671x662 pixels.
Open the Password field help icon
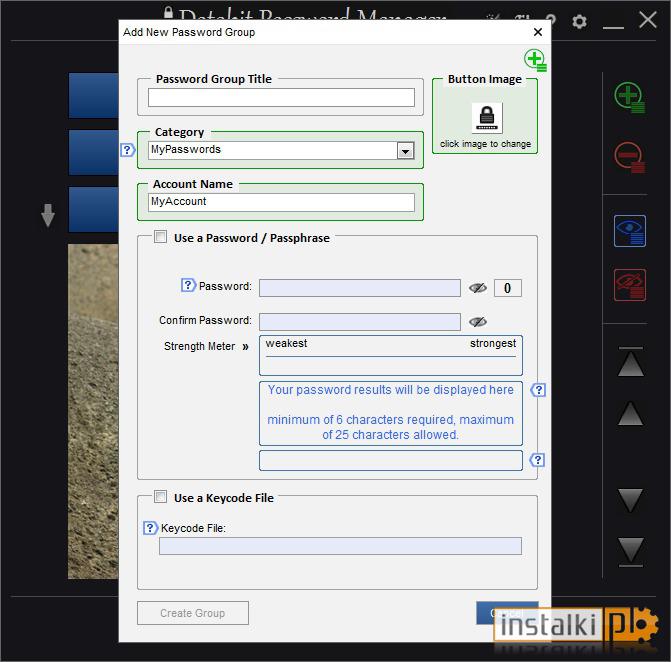[x=188, y=285]
